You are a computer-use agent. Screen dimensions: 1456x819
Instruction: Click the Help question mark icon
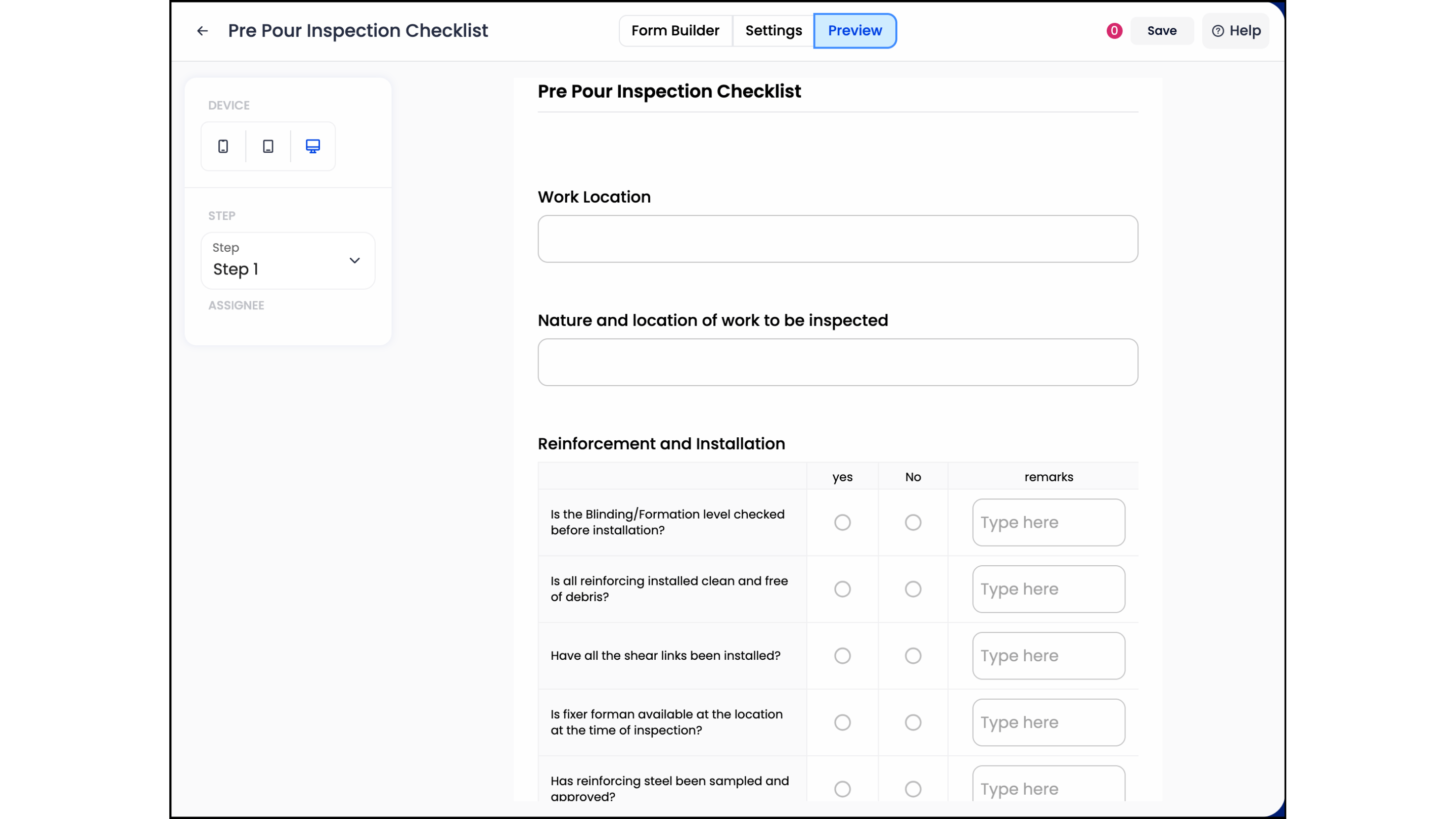1218,30
